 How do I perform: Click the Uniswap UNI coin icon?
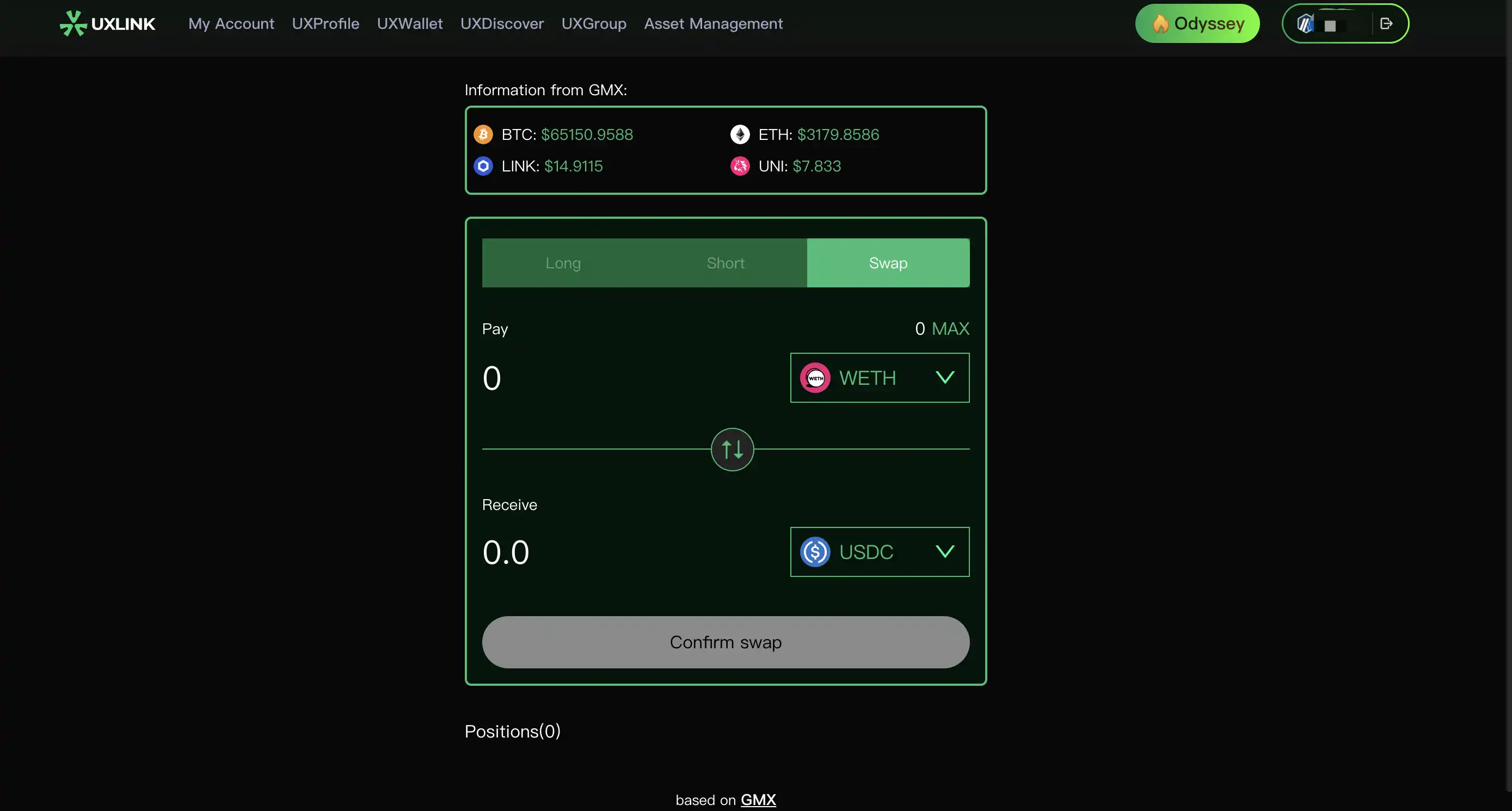(x=740, y=166)
